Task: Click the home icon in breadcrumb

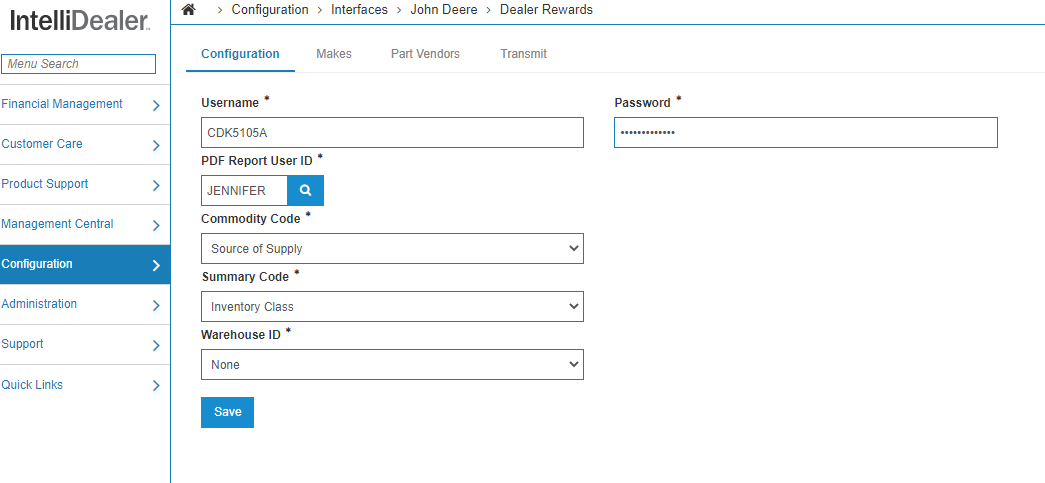Action: pos(188,10)
